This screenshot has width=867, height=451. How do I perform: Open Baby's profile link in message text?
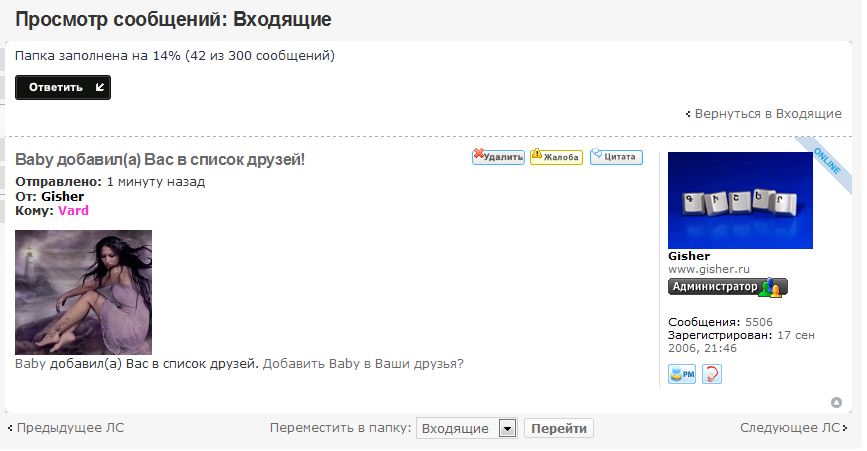pyautogui.click(x=31, y=364)
